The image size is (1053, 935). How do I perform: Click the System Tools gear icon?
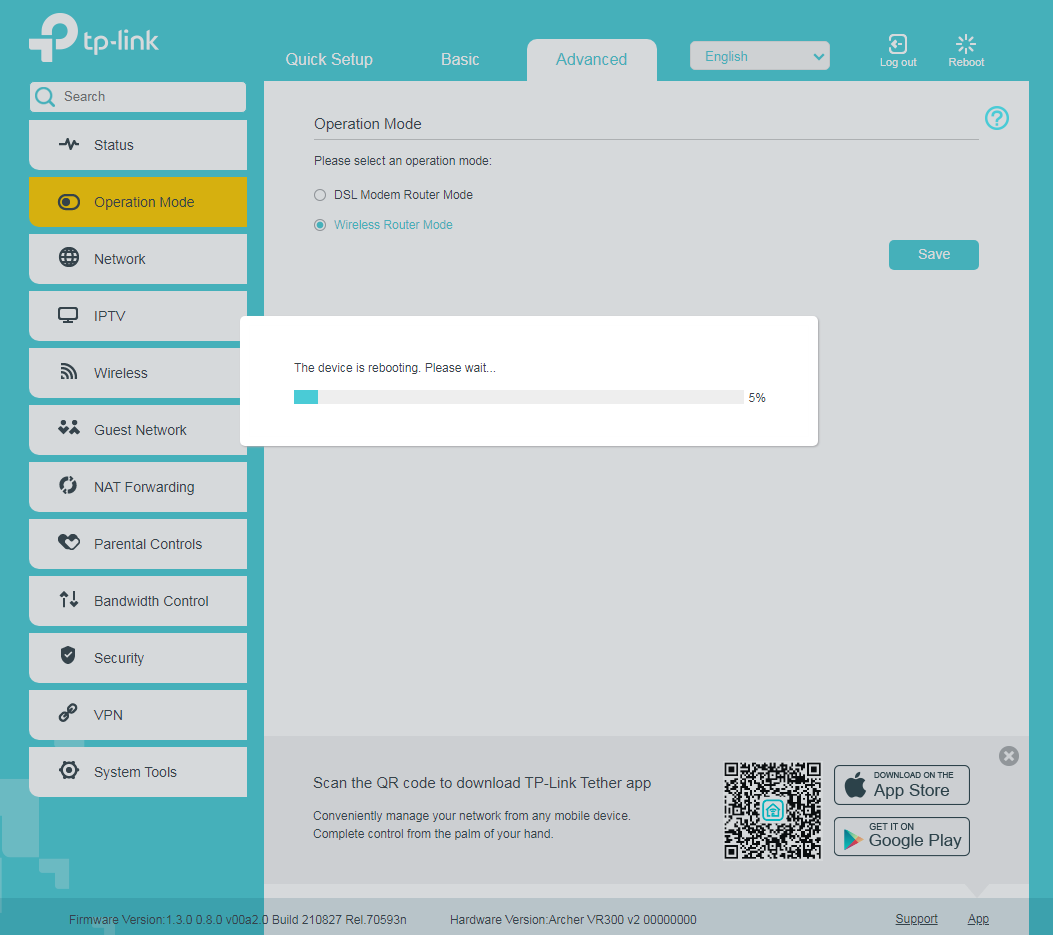(x=68, y=770)
